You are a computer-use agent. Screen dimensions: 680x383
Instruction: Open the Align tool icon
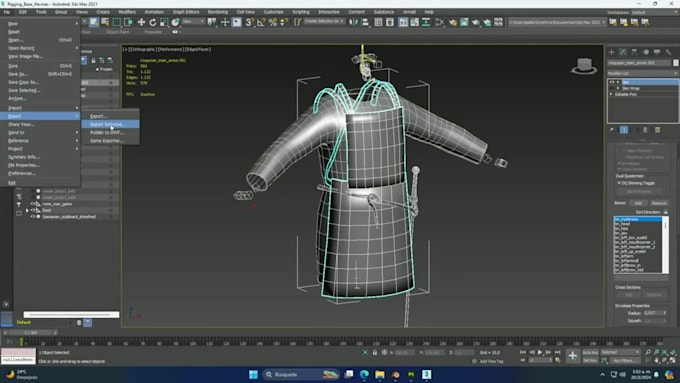pyautogui.click(x=365, y=22)
